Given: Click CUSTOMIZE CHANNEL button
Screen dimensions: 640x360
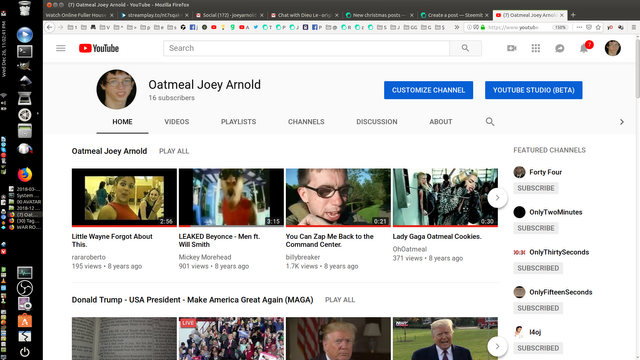Looking at the screenshot, I should (428, 90).
